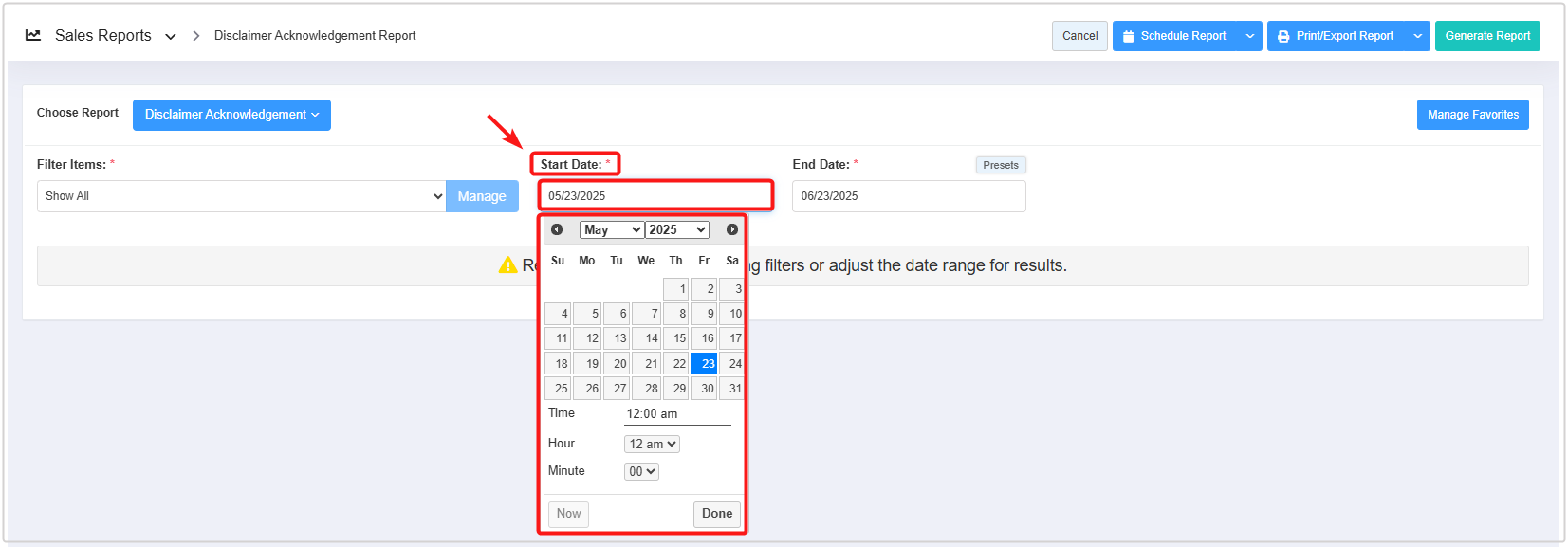Open the month dropdown showing May
The width and height of the screenshot is (1568, 547).
tap(612, 229)
